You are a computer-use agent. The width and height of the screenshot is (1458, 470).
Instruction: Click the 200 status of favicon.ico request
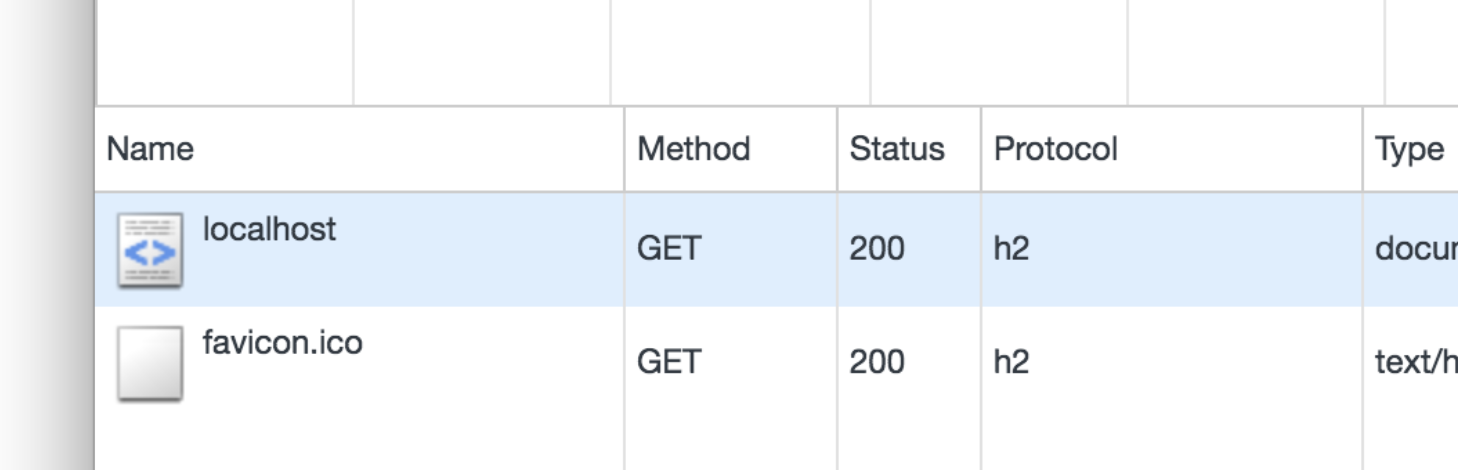coord(877,361)
